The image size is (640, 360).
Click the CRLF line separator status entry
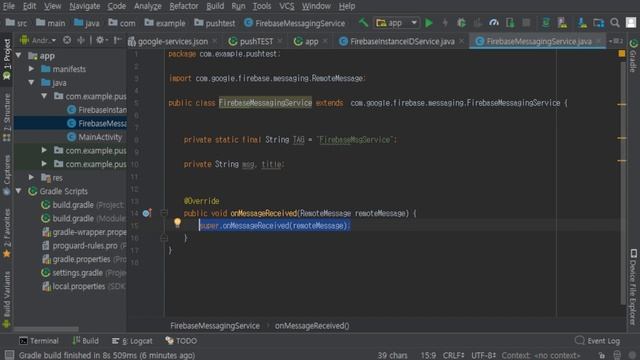[453, 355]
